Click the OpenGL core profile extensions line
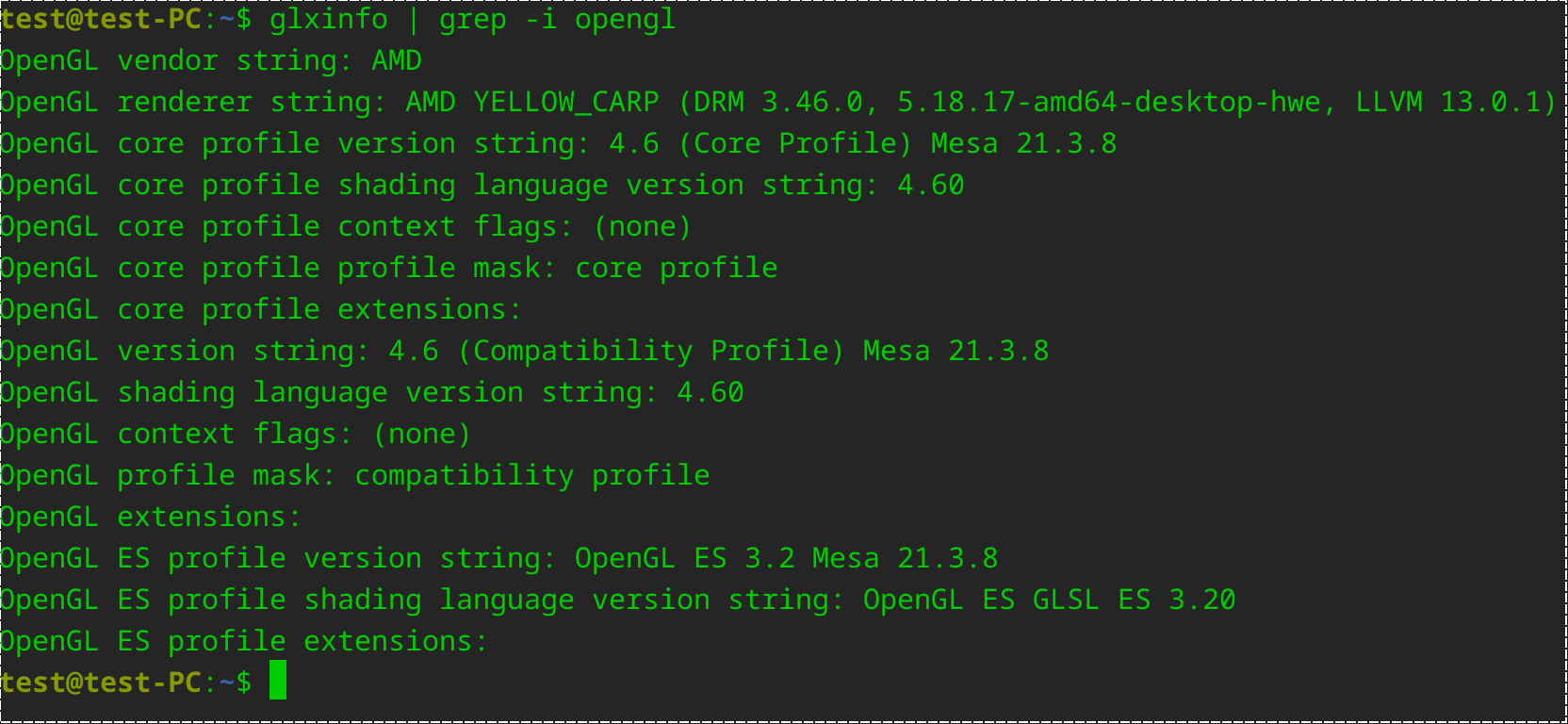The width and height of the screenshot is (1568, 724). (x=261, y=309)
